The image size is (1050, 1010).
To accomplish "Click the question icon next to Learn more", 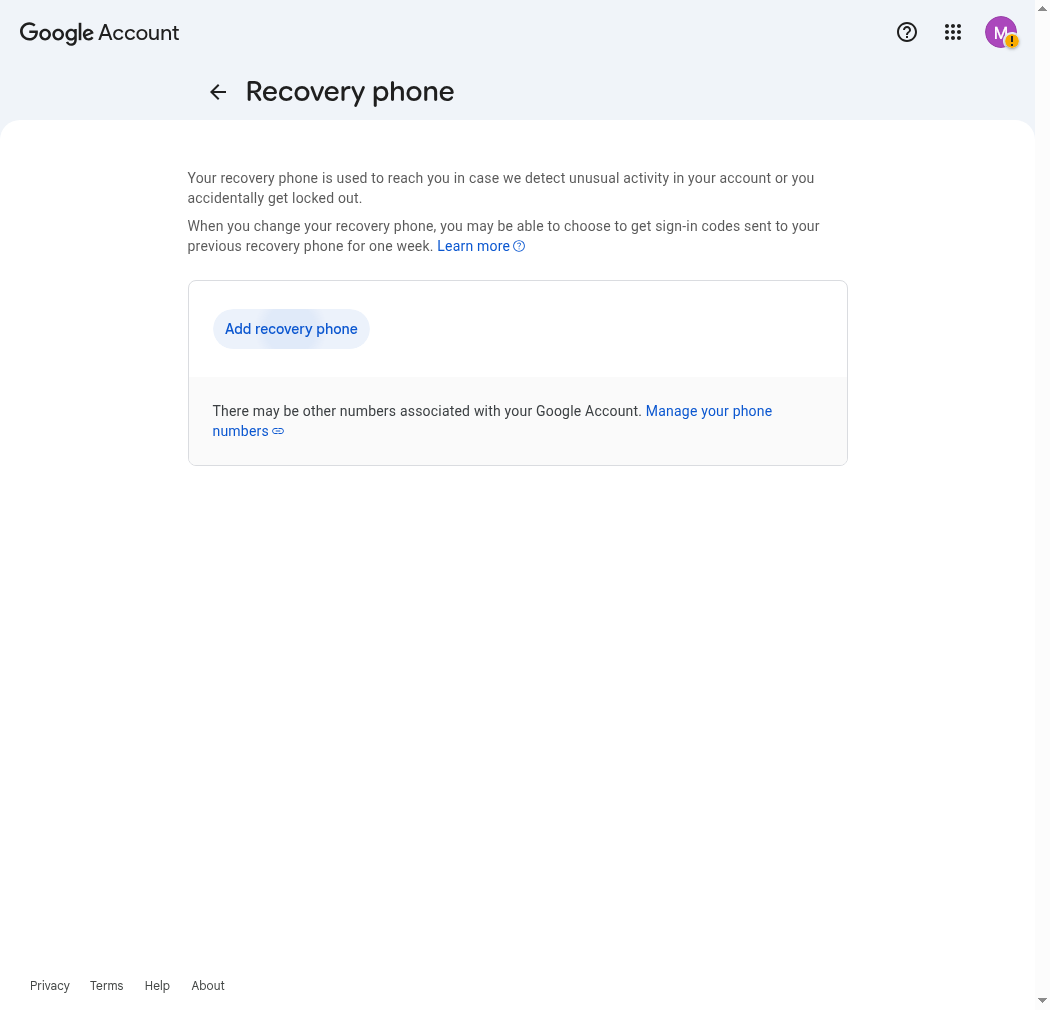I will [519, 246].
